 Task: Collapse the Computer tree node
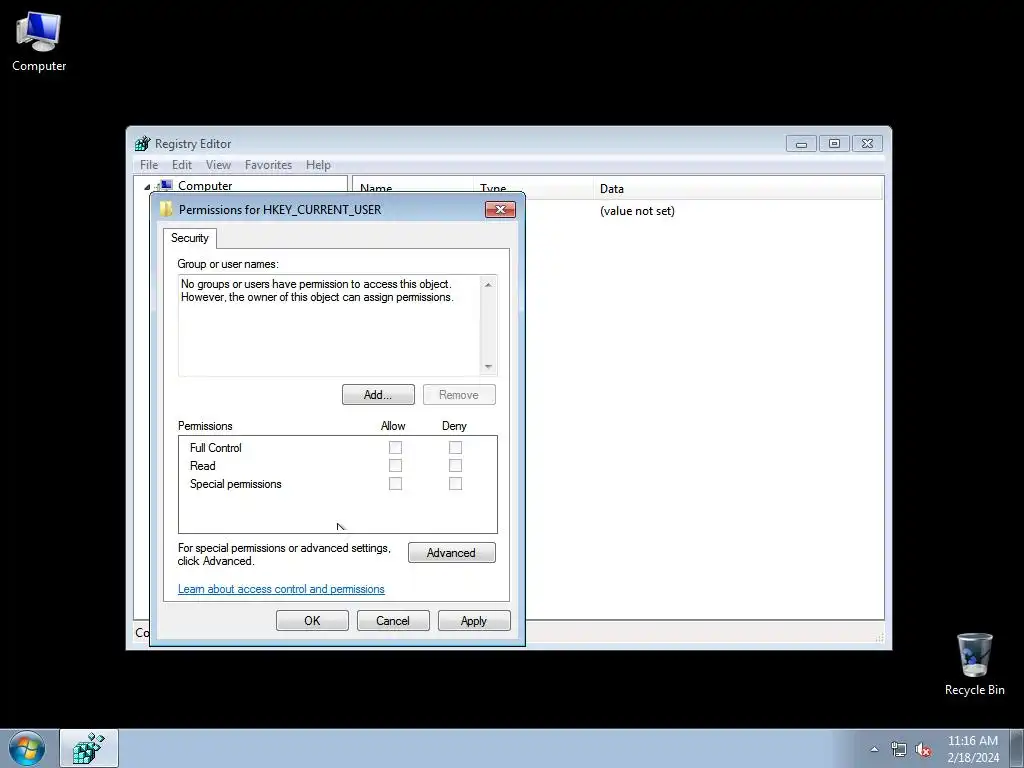click(148, 187)
